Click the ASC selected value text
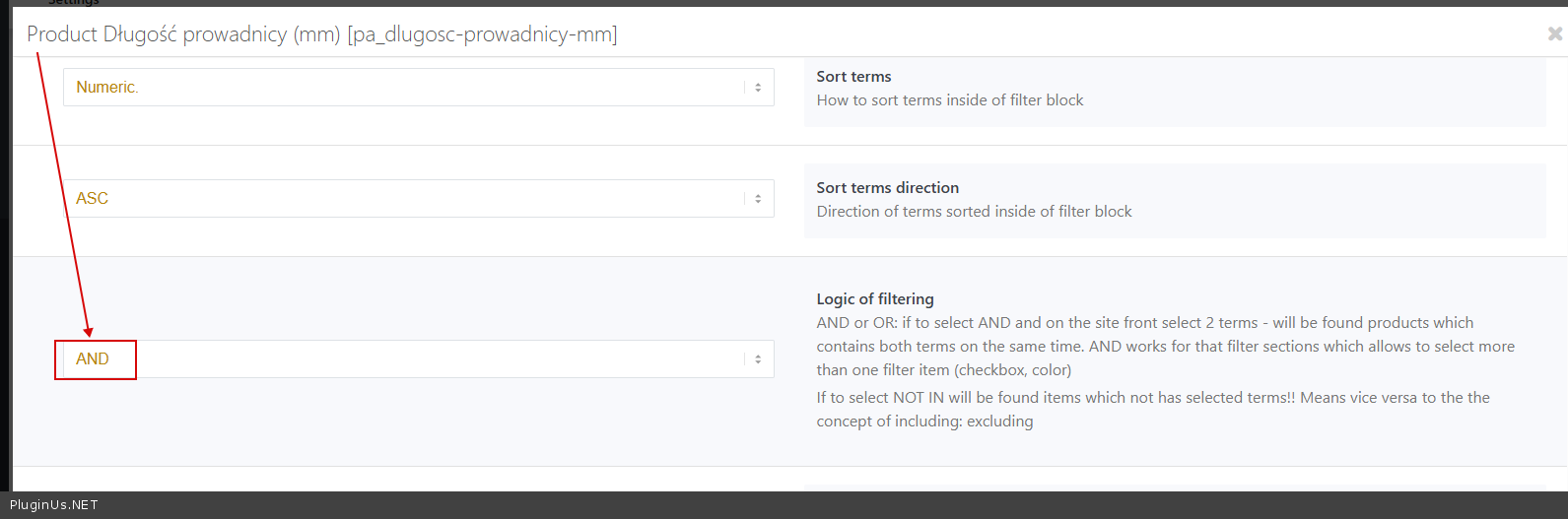Viewport: 1568px width, 519px height. 92,199
